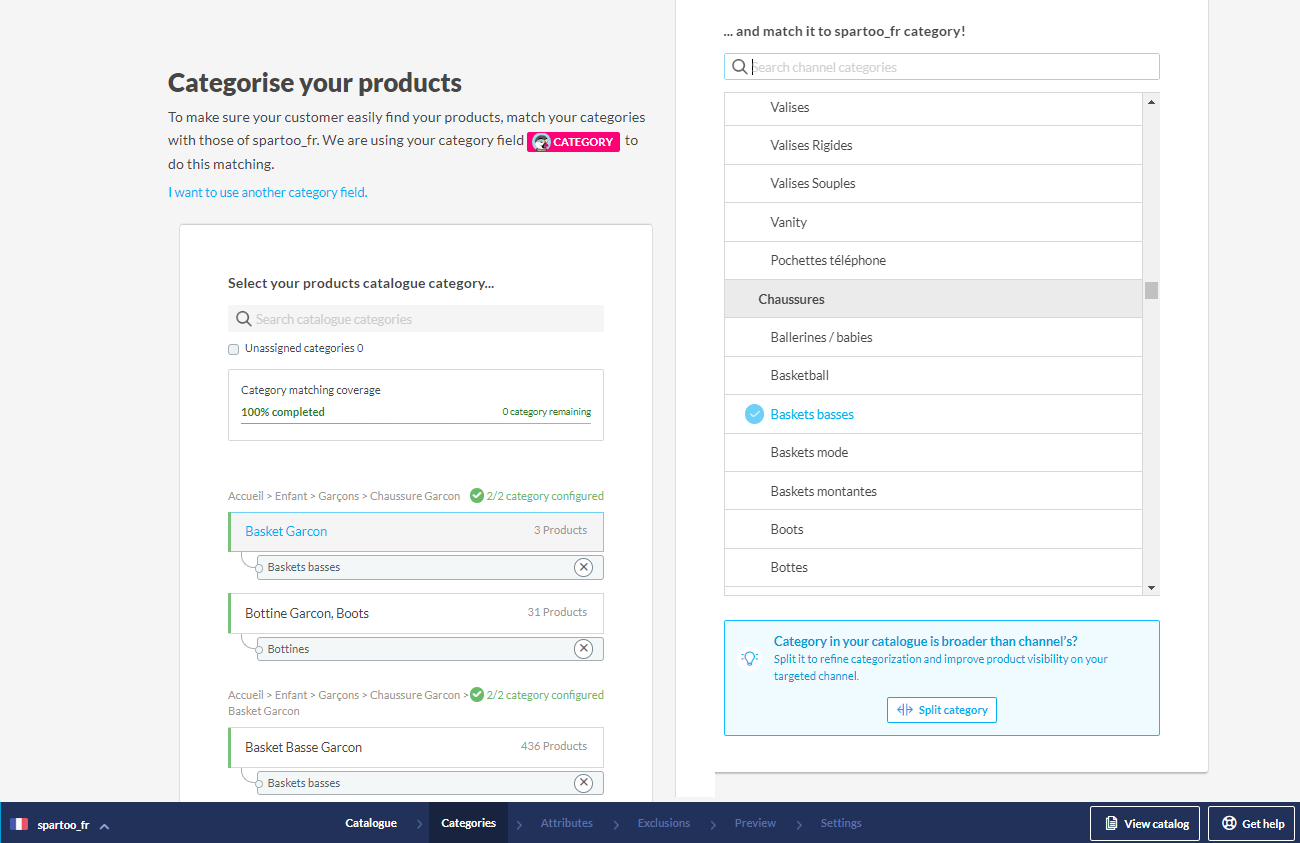The width and height of the screenshot is (1300, 843).
Task: Click 'I want to use another category field' link
Action: pos(268,192)
